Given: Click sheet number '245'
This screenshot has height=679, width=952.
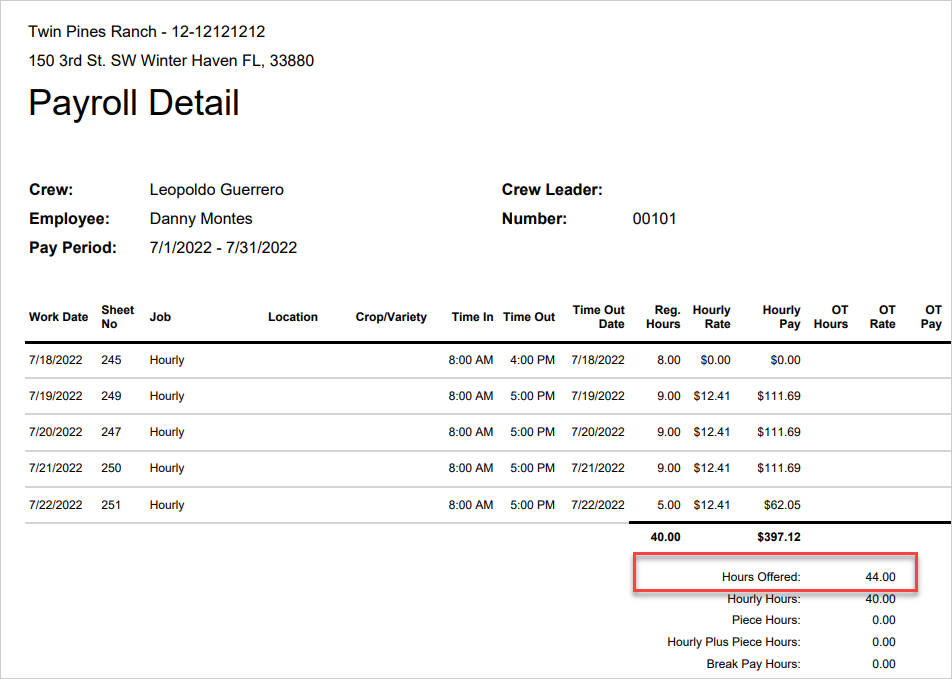Looking at the screenshot, I should [111, 360].
